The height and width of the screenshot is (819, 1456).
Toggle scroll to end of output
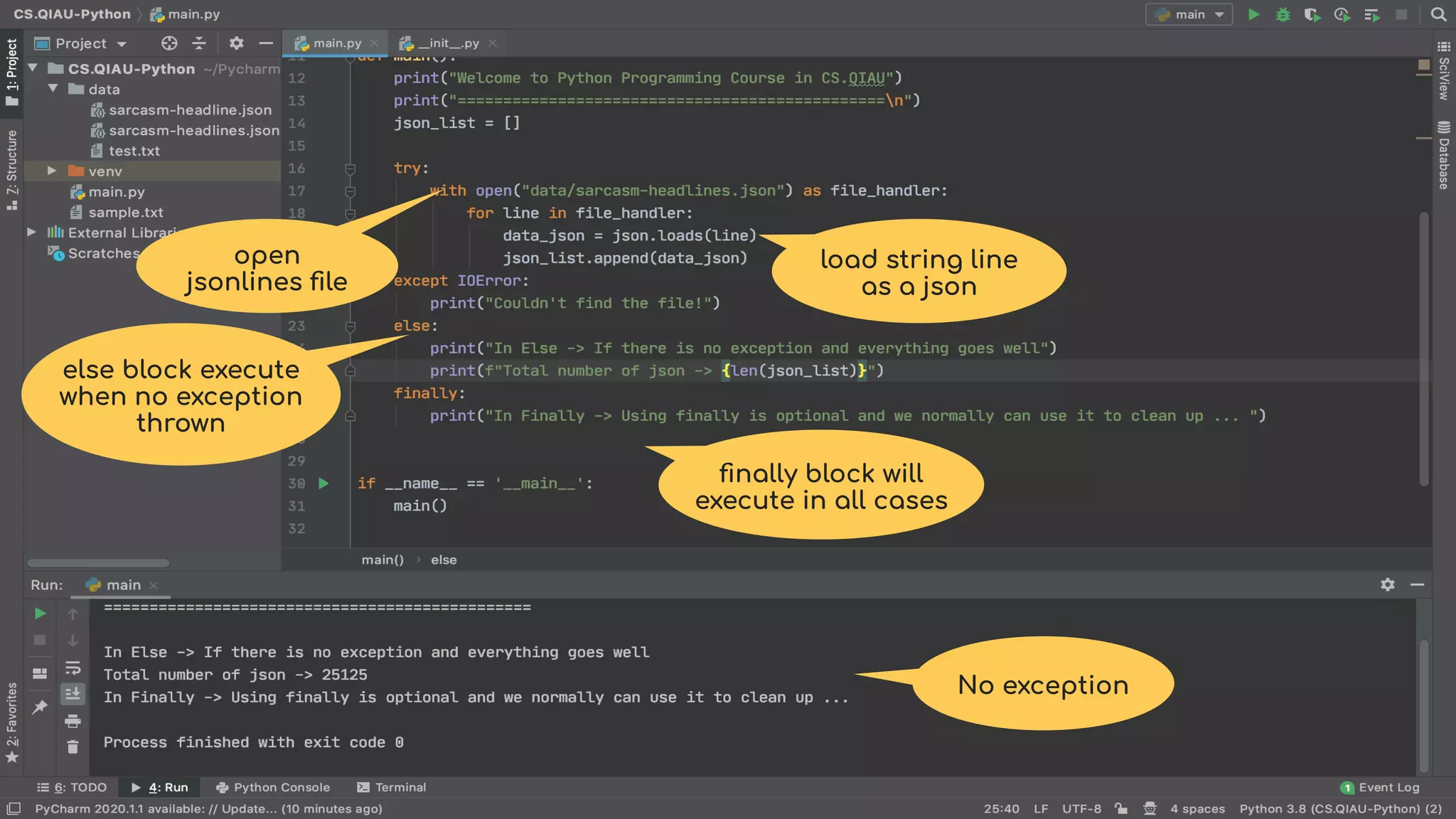pos(73,694)
